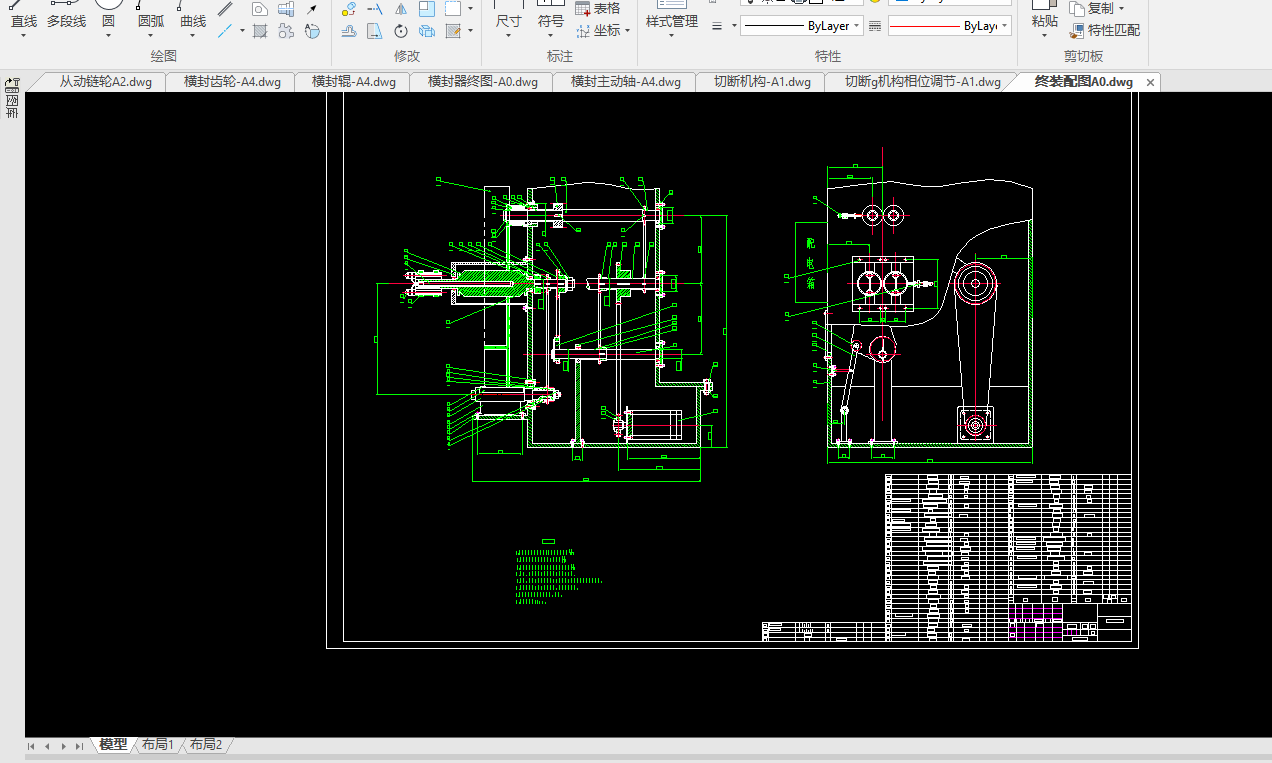
Task: Click the mirror icon in 修改 panel
Action: 401,9
